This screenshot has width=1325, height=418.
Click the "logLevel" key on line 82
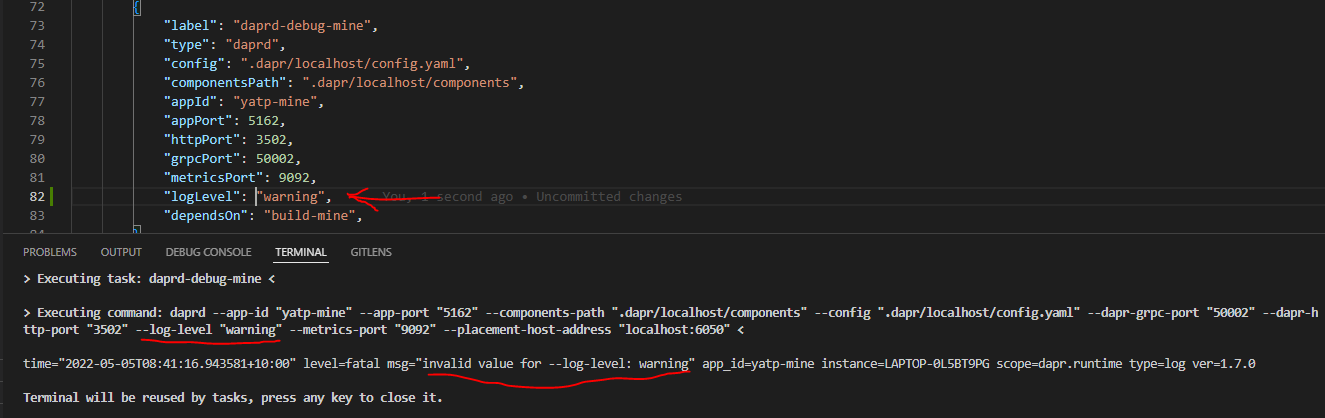203,197
